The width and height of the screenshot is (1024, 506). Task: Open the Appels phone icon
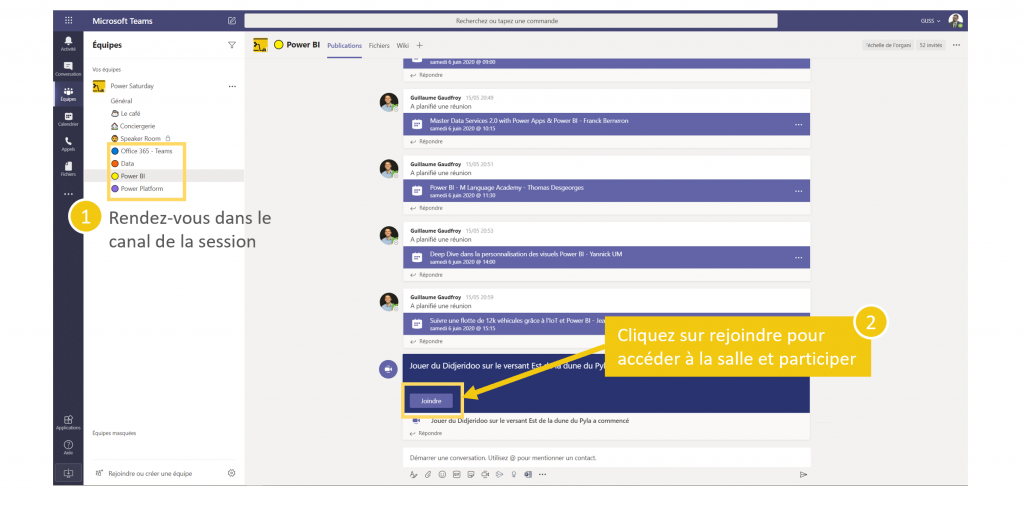pos(68,143)
